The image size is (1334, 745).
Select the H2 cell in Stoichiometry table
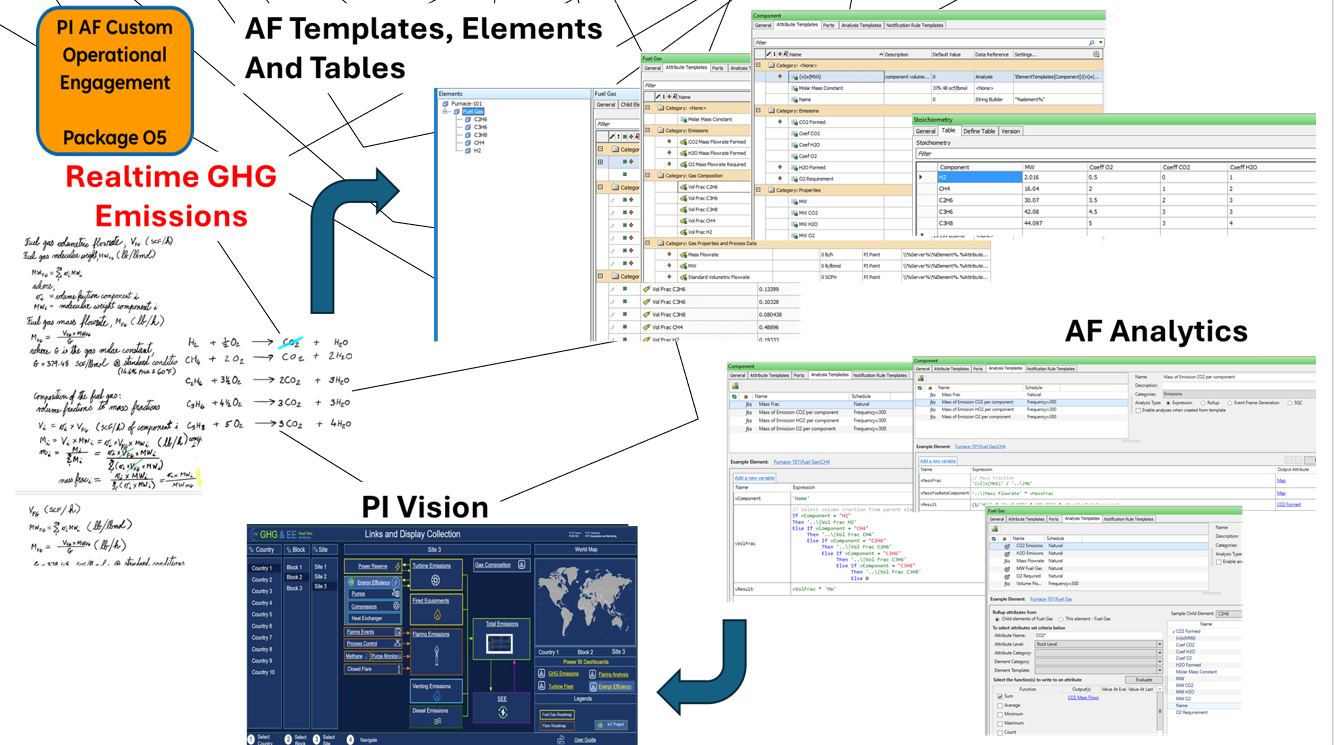pos(979,177)
